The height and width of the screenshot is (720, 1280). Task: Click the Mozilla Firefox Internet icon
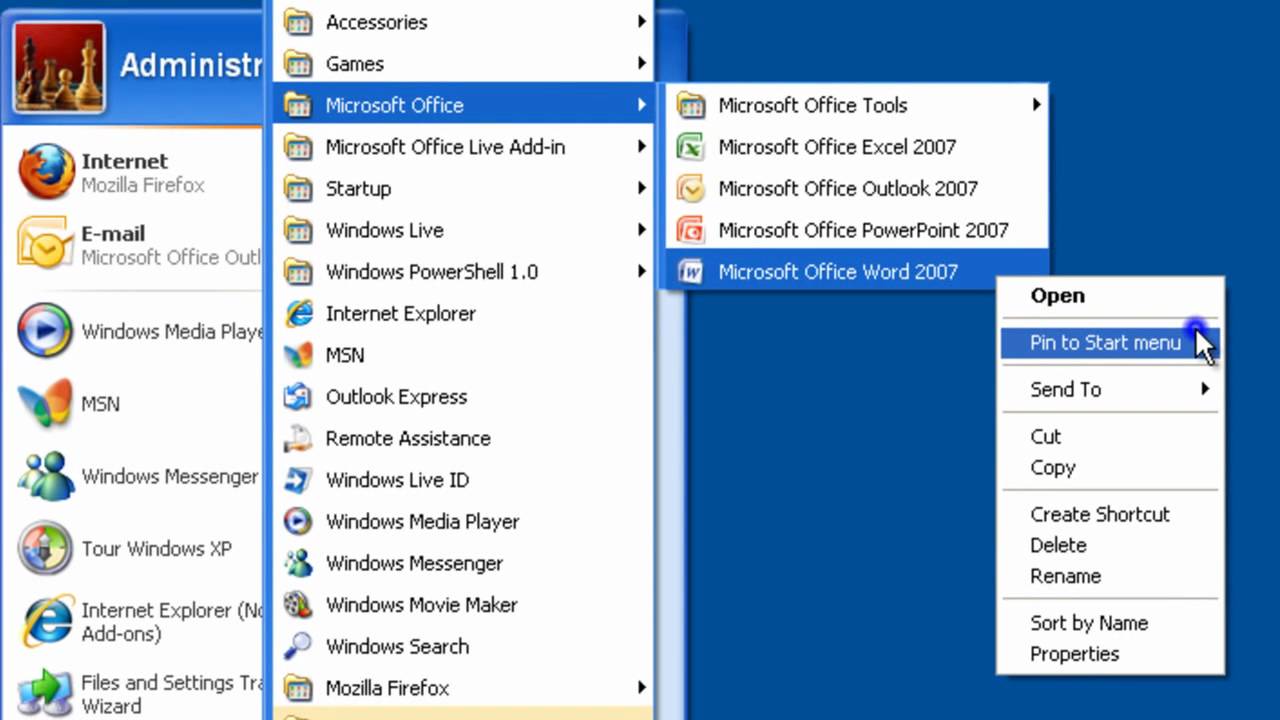pyautogui.click(x=46, y=172)
